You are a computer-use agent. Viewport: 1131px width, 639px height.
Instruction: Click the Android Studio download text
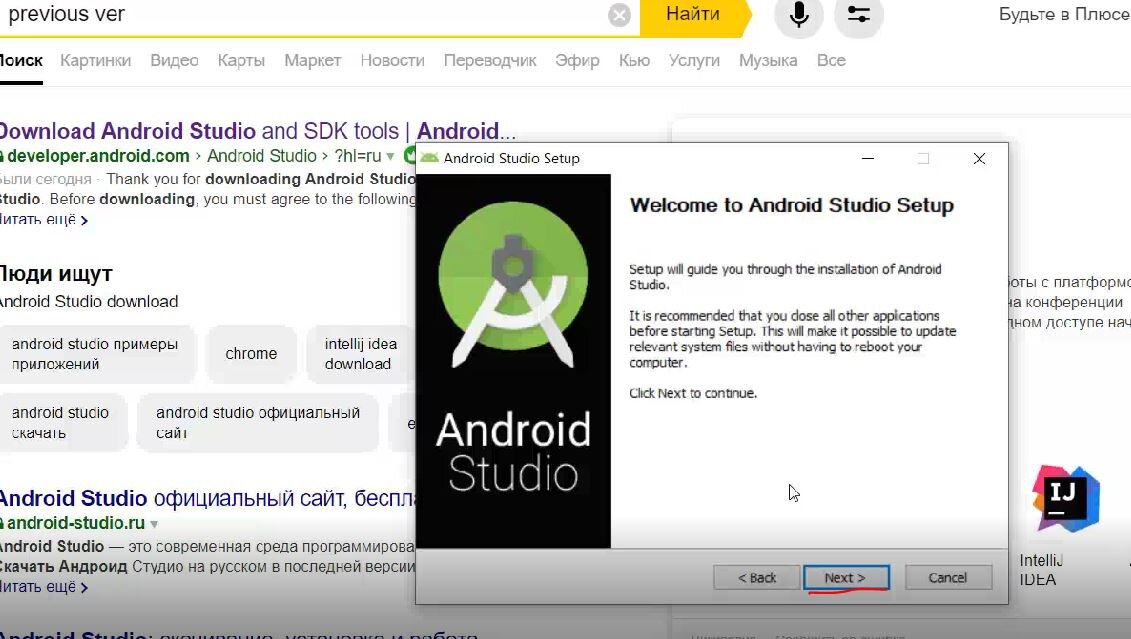[89, 301]
